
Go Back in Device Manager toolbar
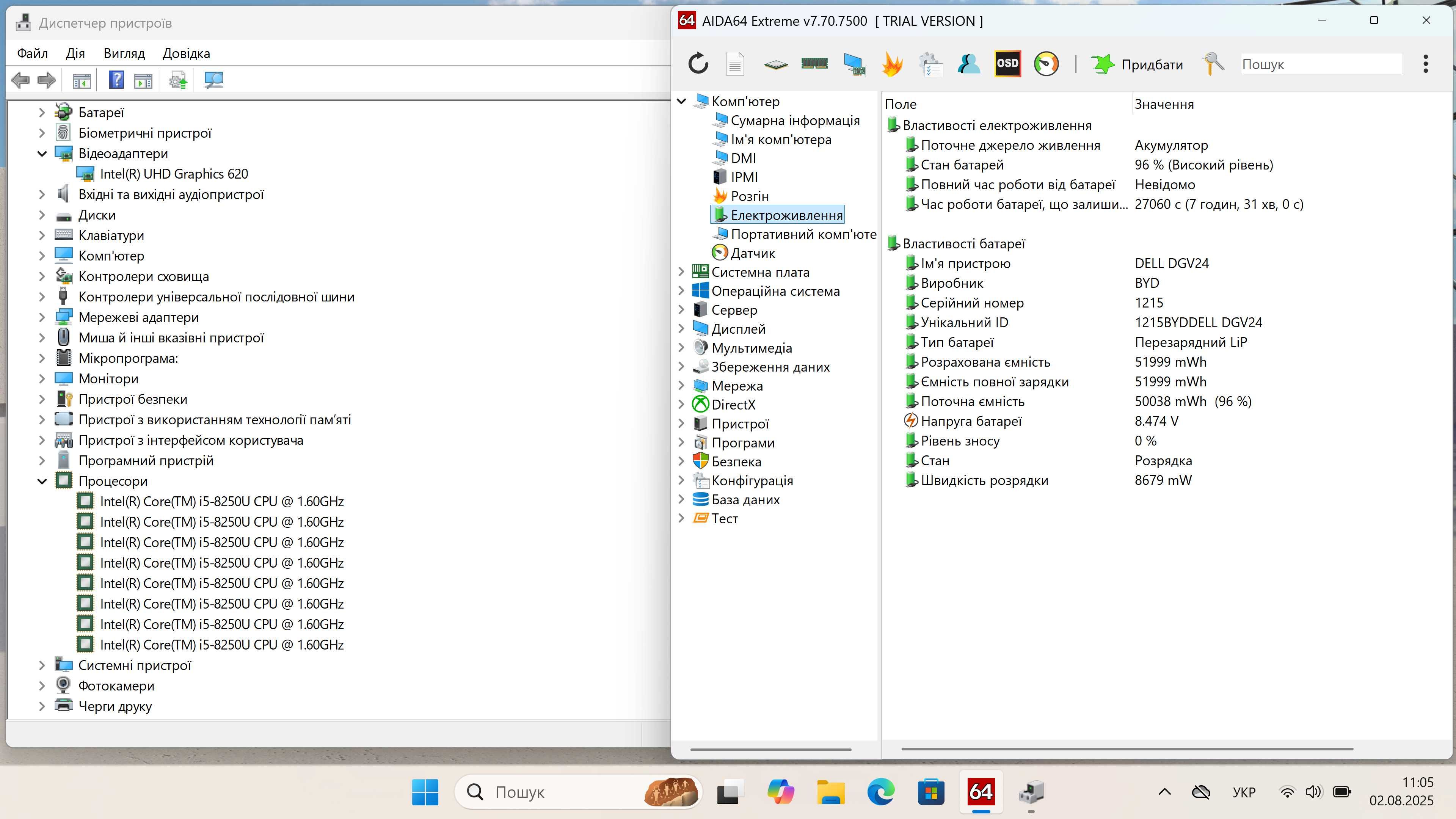(21, 80)
